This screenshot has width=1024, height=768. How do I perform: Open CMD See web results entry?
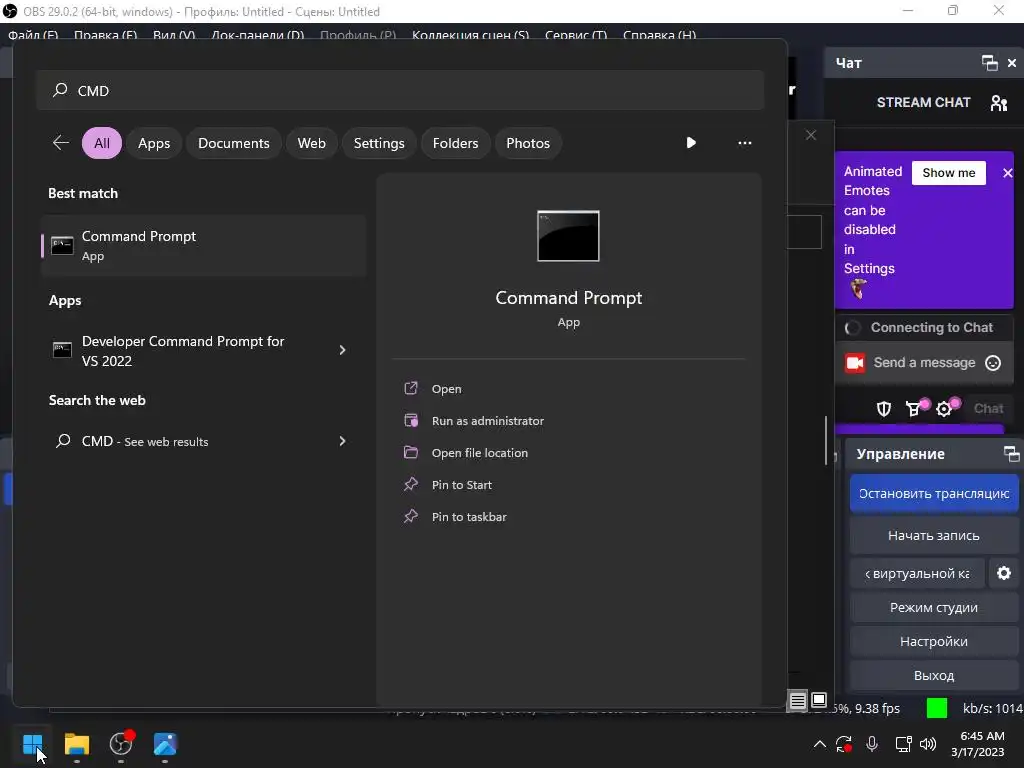coord(144,441)
